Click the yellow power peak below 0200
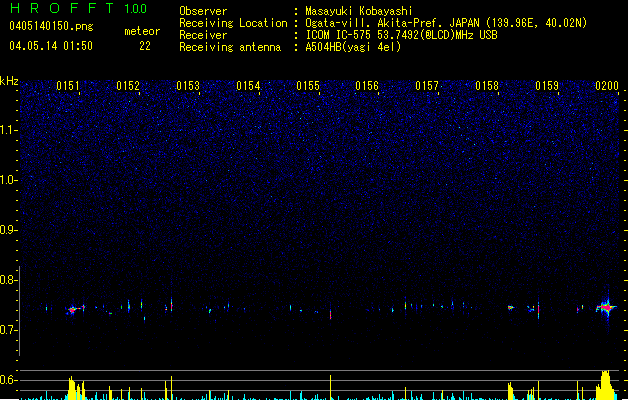The image size is (629, 400). point(606,385)
